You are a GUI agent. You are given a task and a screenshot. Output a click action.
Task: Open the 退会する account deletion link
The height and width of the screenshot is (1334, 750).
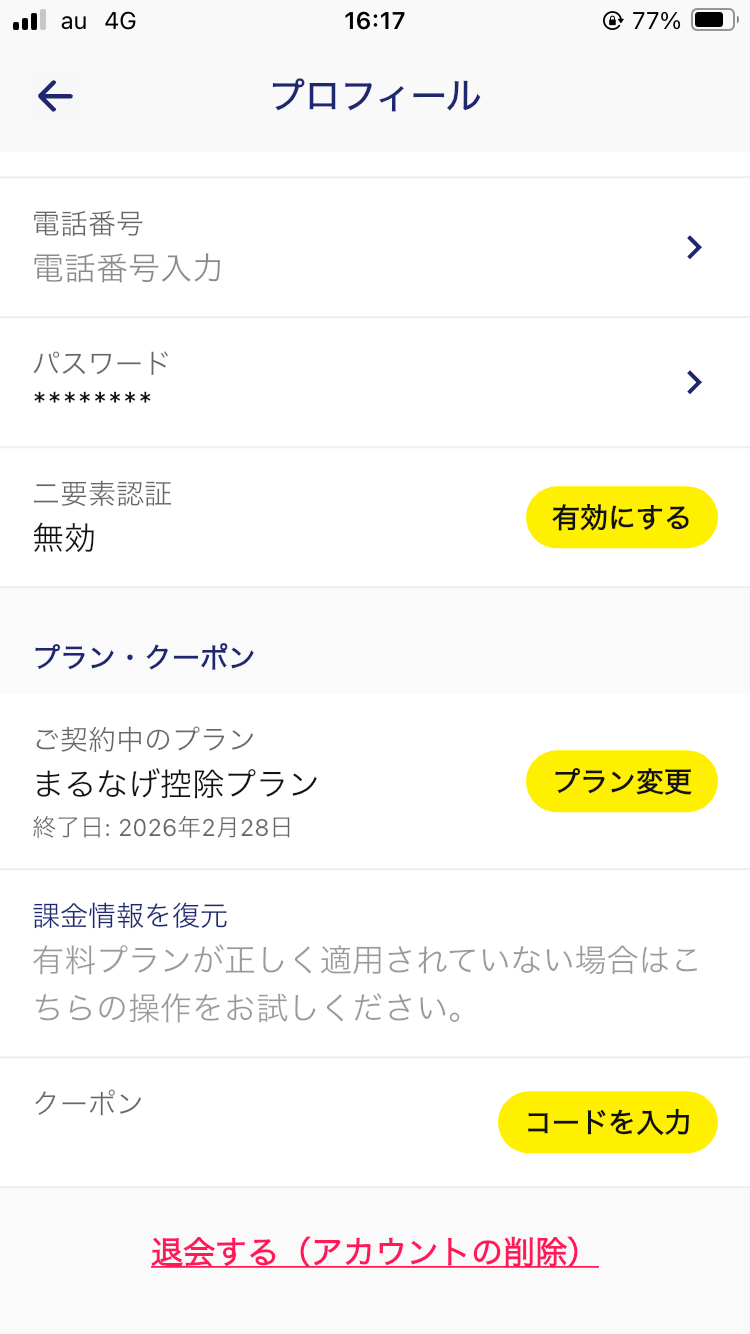point(375,1251)
